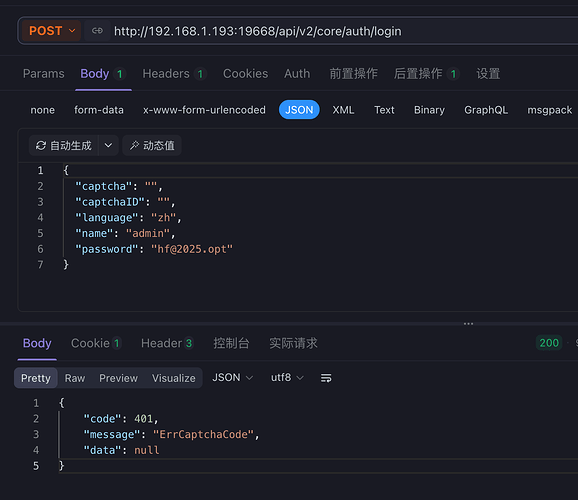Open the utf8 encoding dropdown

point(287,378)
